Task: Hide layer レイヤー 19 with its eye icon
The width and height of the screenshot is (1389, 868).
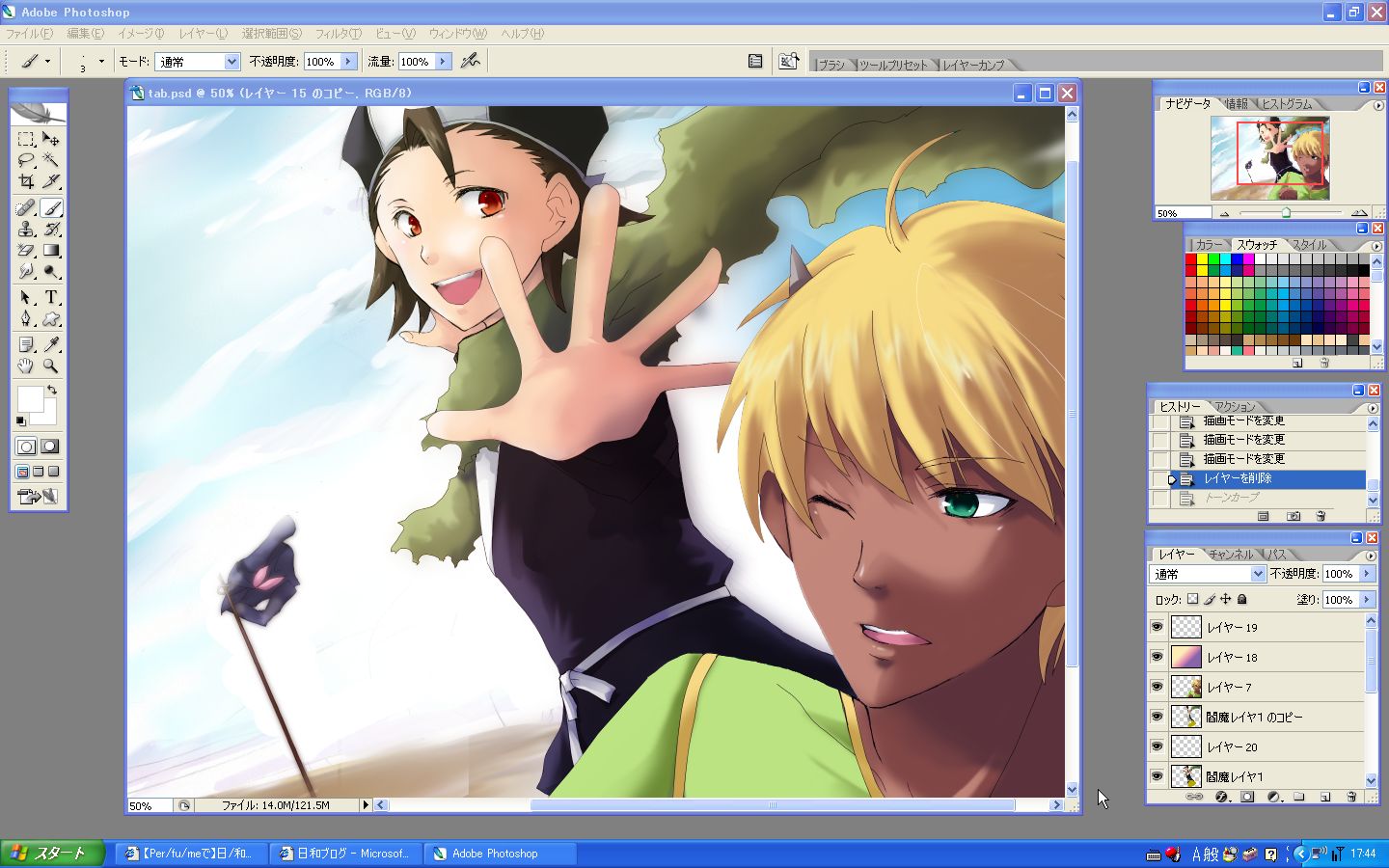Action: [x=1157, y=627]
